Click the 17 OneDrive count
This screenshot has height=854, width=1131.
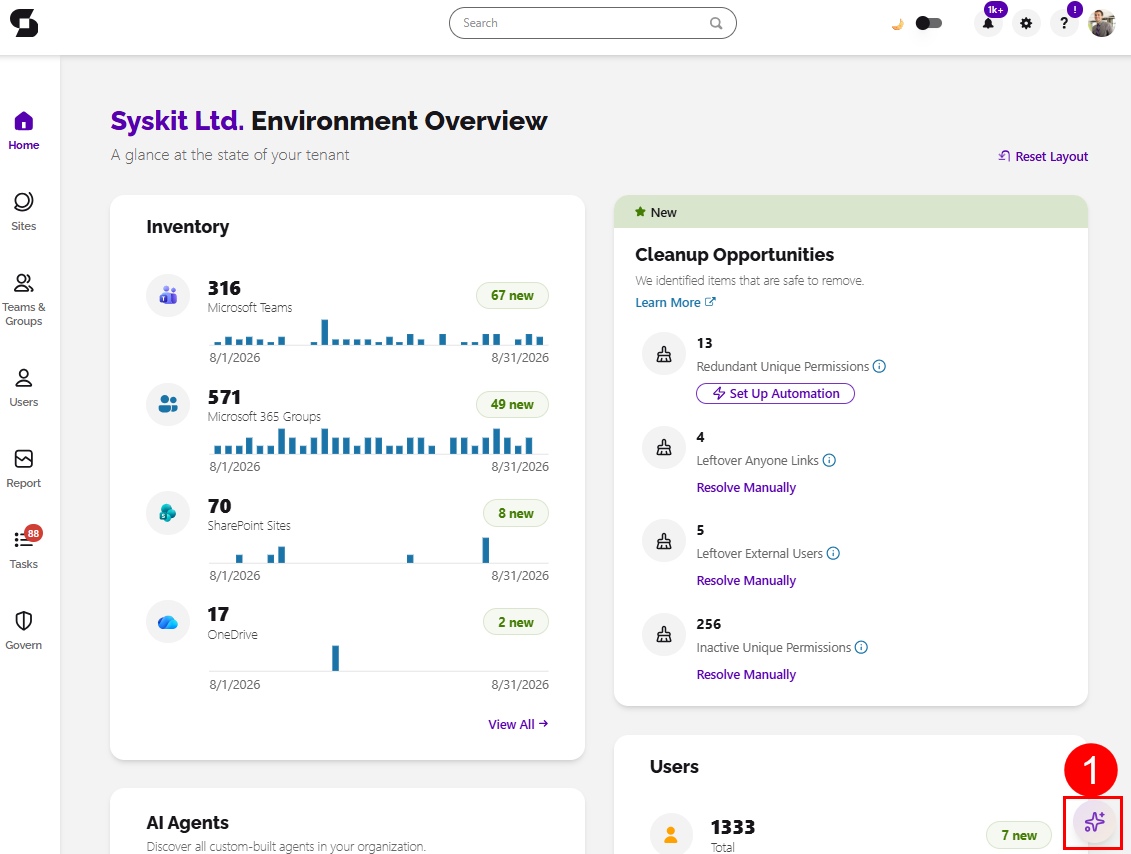click(218, 615)
